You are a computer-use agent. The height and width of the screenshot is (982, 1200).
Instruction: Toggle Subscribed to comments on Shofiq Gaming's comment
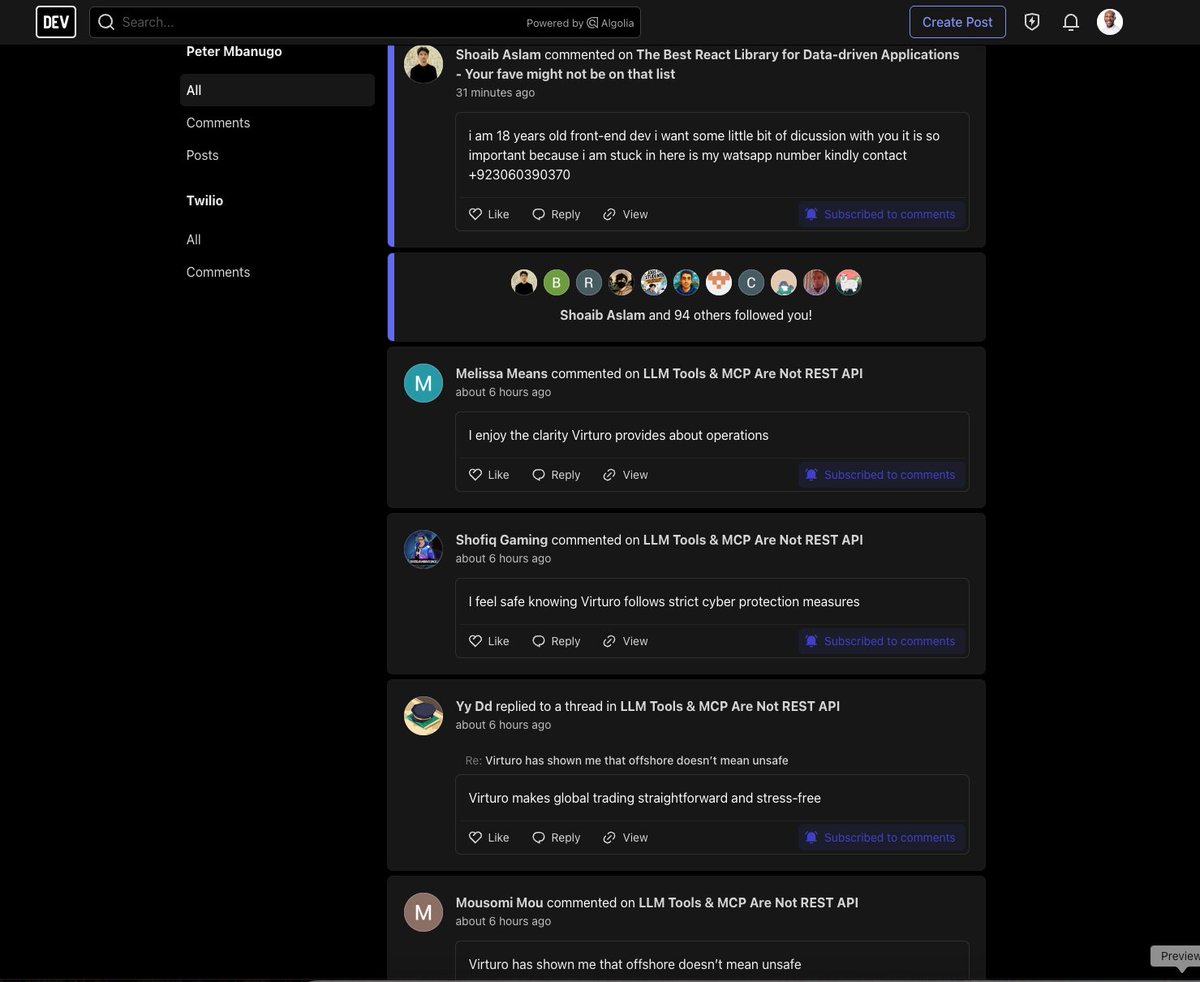[x=882, y=641]
